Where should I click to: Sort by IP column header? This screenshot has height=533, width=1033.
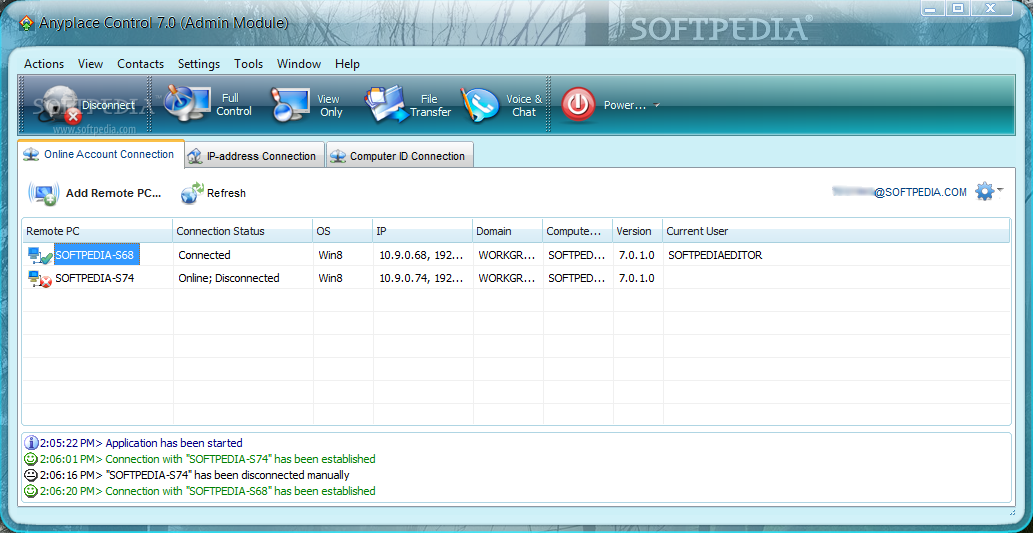(x=422, y=231)
